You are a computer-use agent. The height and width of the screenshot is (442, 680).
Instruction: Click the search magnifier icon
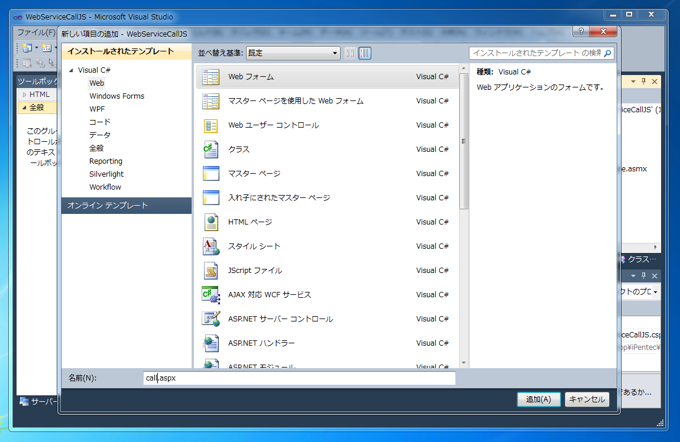click(x=608, y=53)
